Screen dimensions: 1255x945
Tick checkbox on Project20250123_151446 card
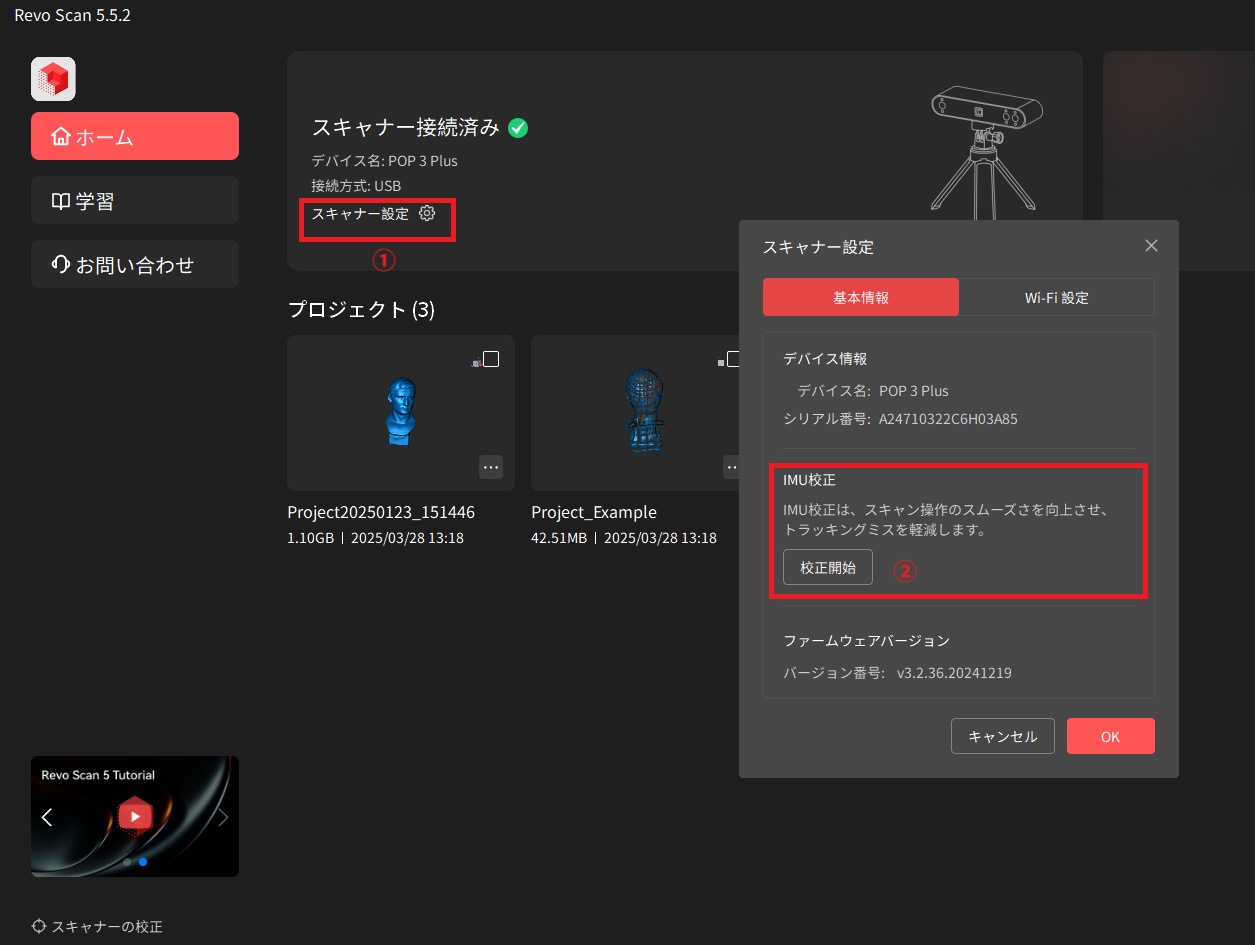[491, 359]
